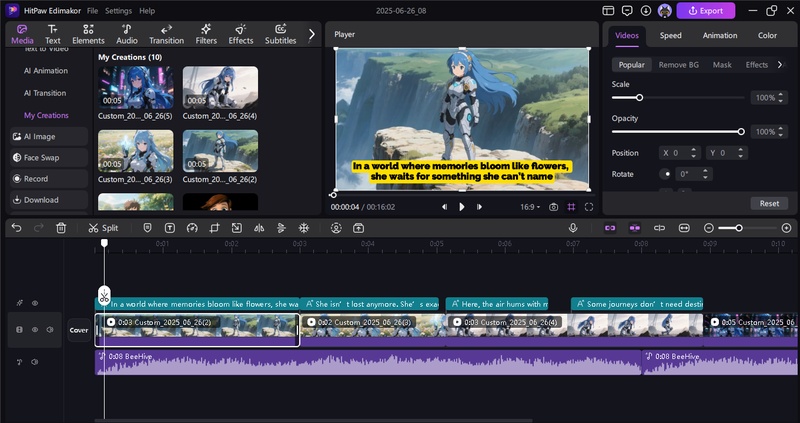Take a snapshot with the camera icon
Screen dimensions: 800x423
tap(553, 207)
